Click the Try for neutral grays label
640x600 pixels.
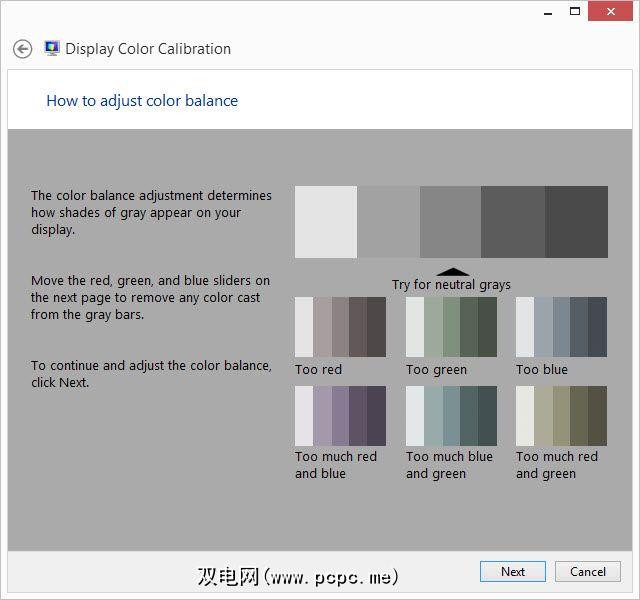coord(451,285)
